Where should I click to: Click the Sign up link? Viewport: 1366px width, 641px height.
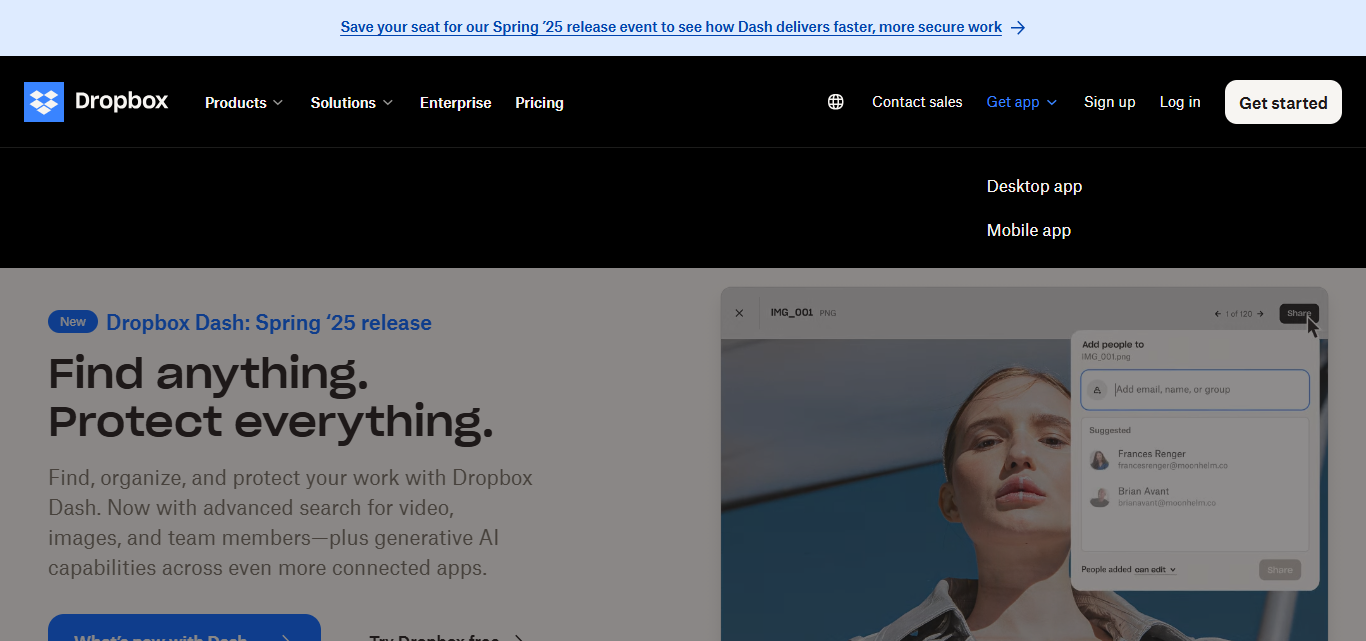[1109, 102]
